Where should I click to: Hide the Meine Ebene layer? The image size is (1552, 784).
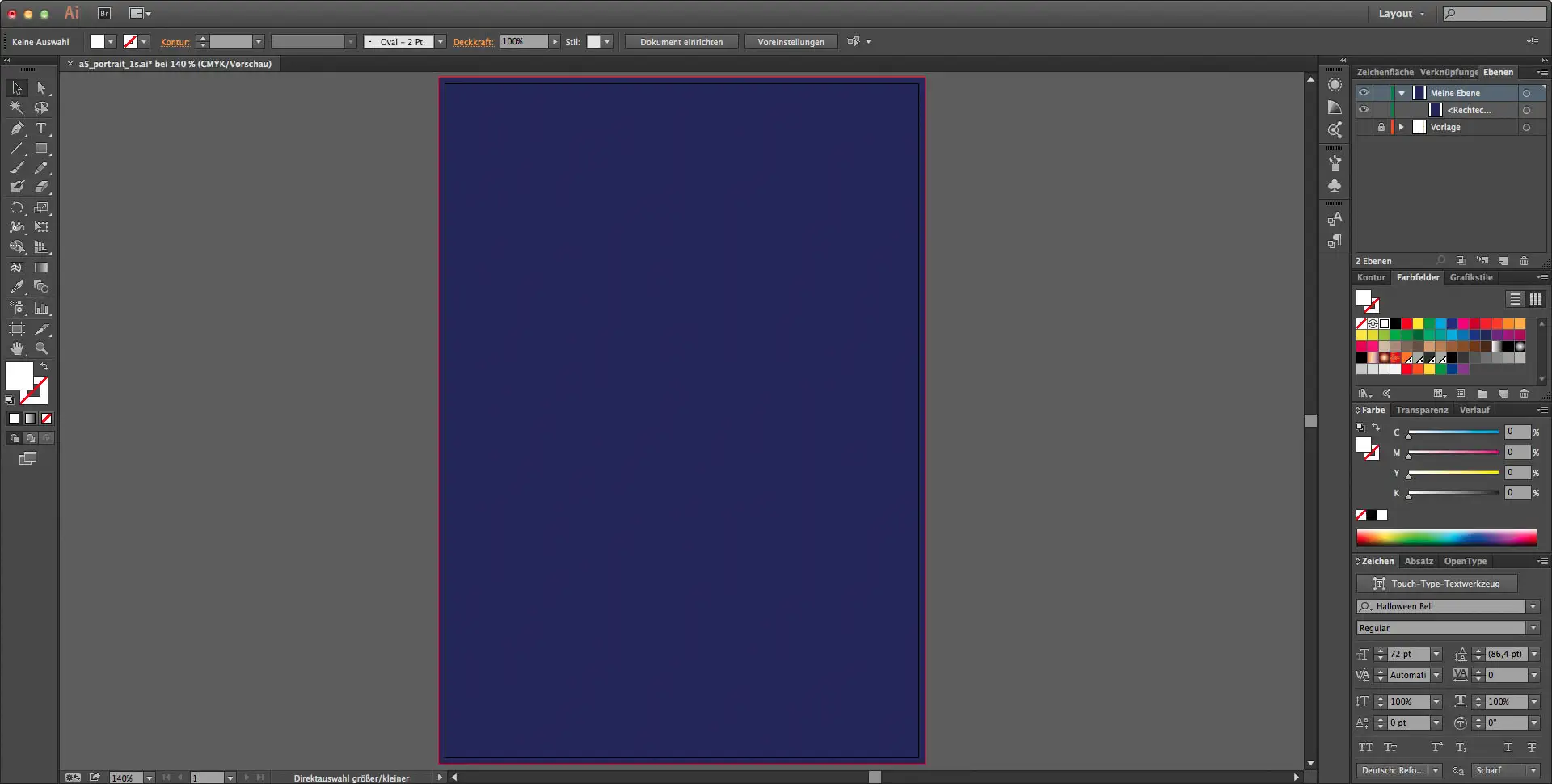(x=1364, y=93)
